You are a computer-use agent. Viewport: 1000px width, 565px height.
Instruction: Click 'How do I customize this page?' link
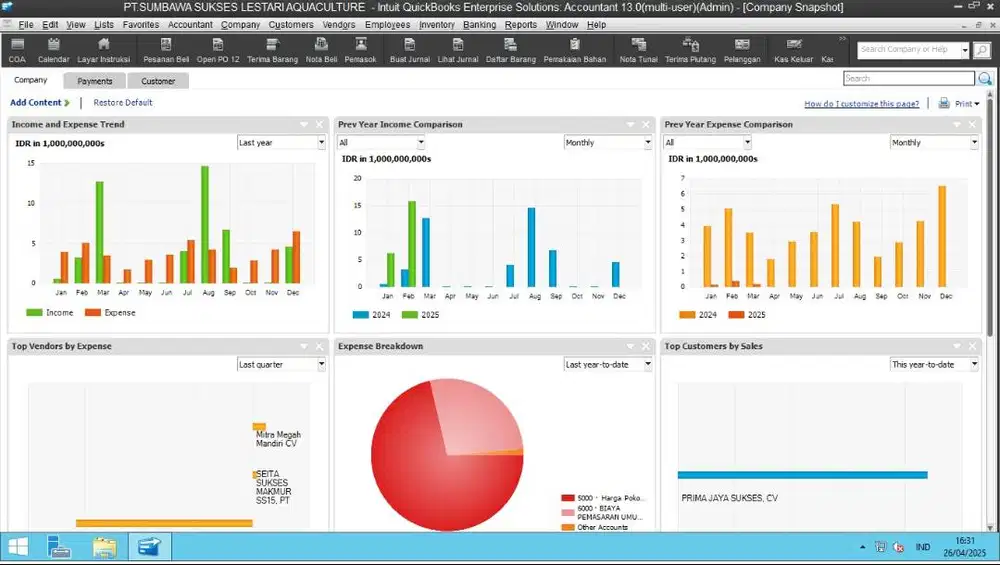863,104
